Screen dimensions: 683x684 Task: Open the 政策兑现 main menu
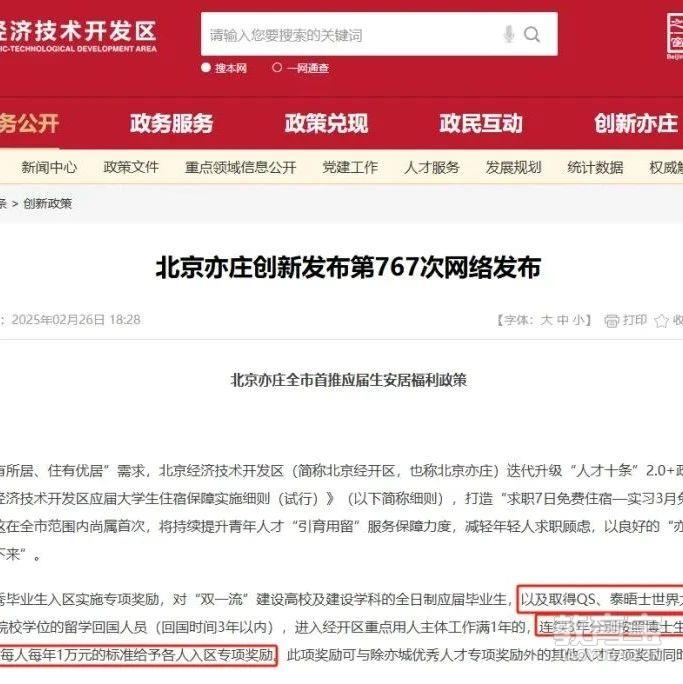click(x=326, y=123)
